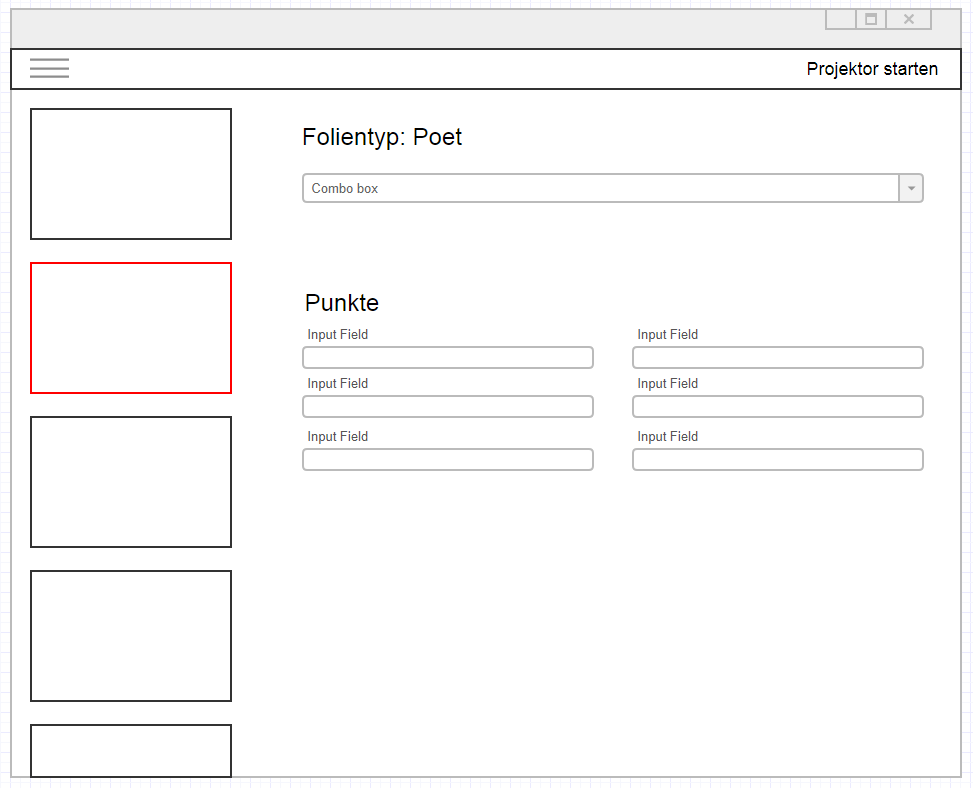This screenshot has height=788, width=973.
Task: Focus the first right-column Punkte input field
Action: (x=778, y=357)
